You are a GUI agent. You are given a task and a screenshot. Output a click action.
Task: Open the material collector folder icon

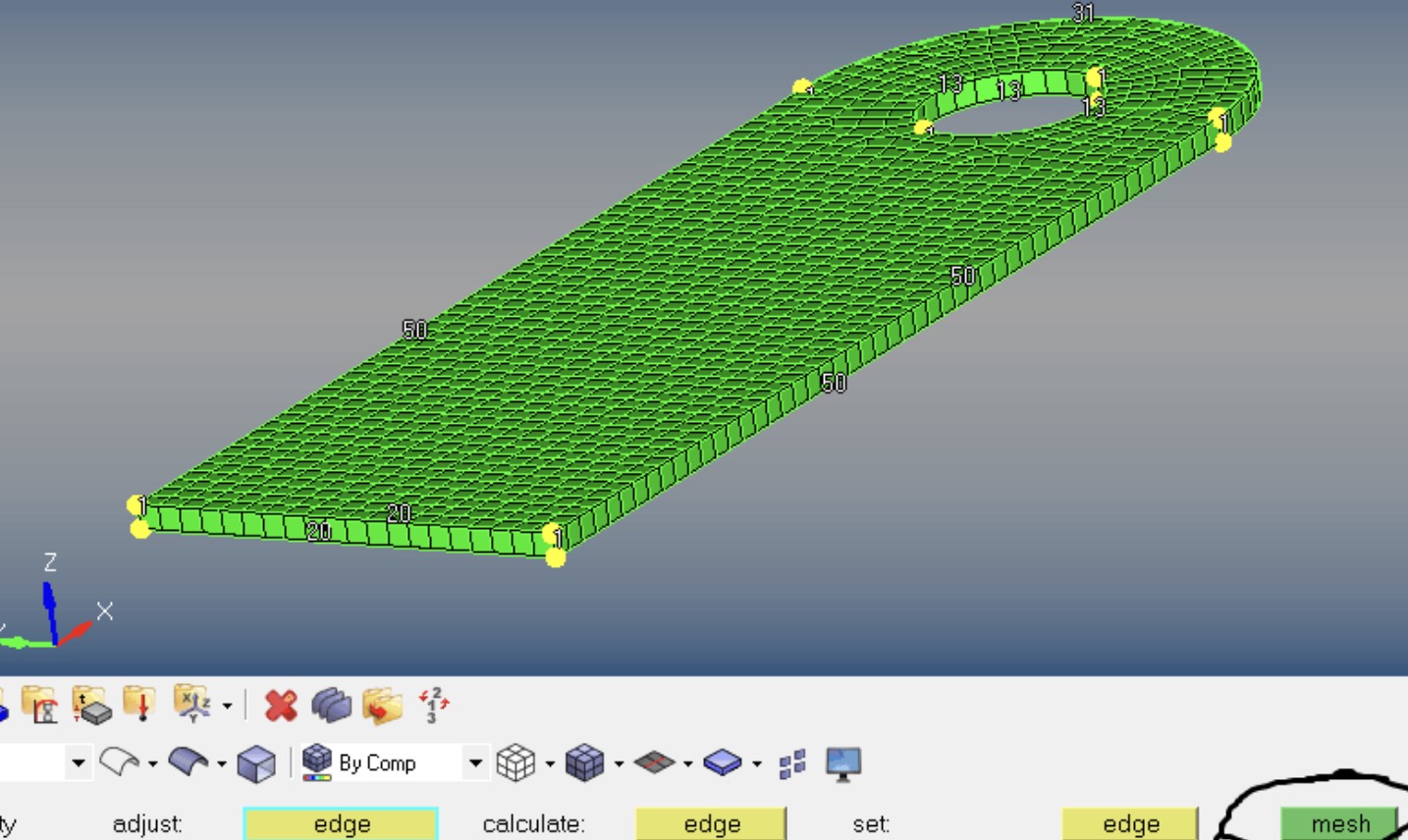point(39,705)
